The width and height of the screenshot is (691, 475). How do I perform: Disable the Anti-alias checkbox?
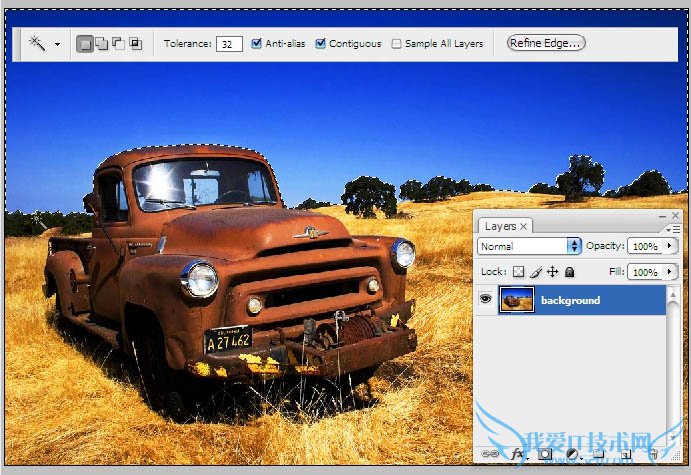pos(257,44)
